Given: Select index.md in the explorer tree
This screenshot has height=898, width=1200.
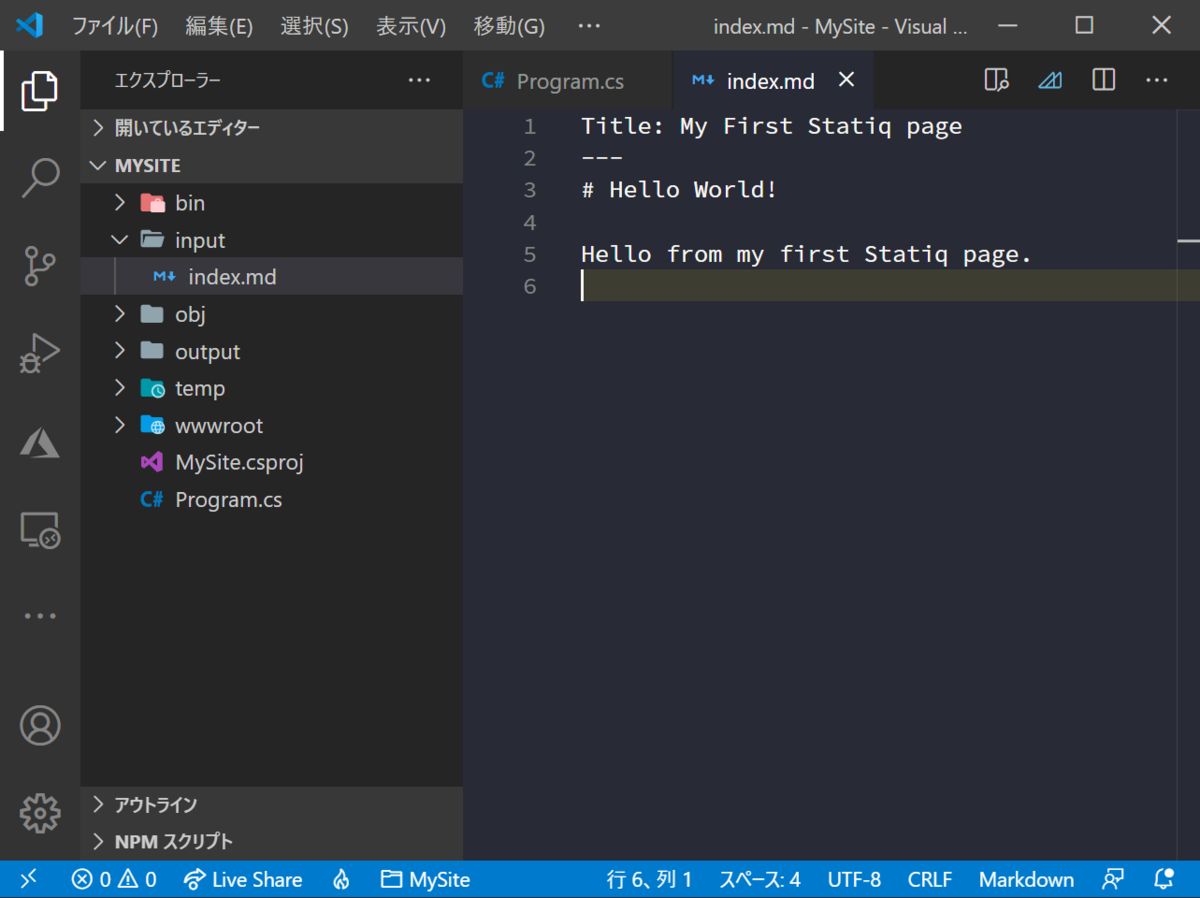Looking at the screenshot, I should 272,277.
